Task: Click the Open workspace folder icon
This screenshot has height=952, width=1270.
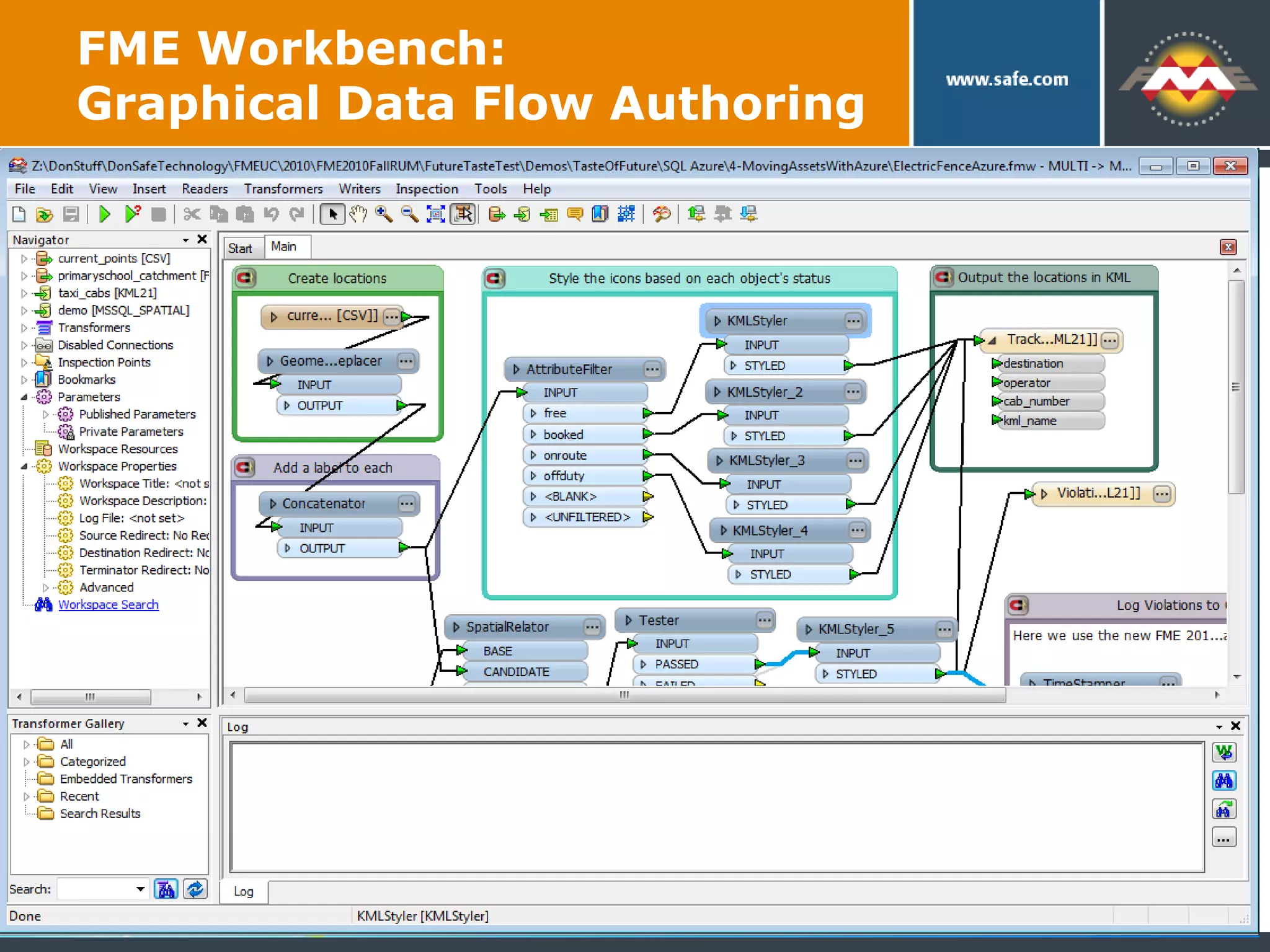Action: point(45,214)
